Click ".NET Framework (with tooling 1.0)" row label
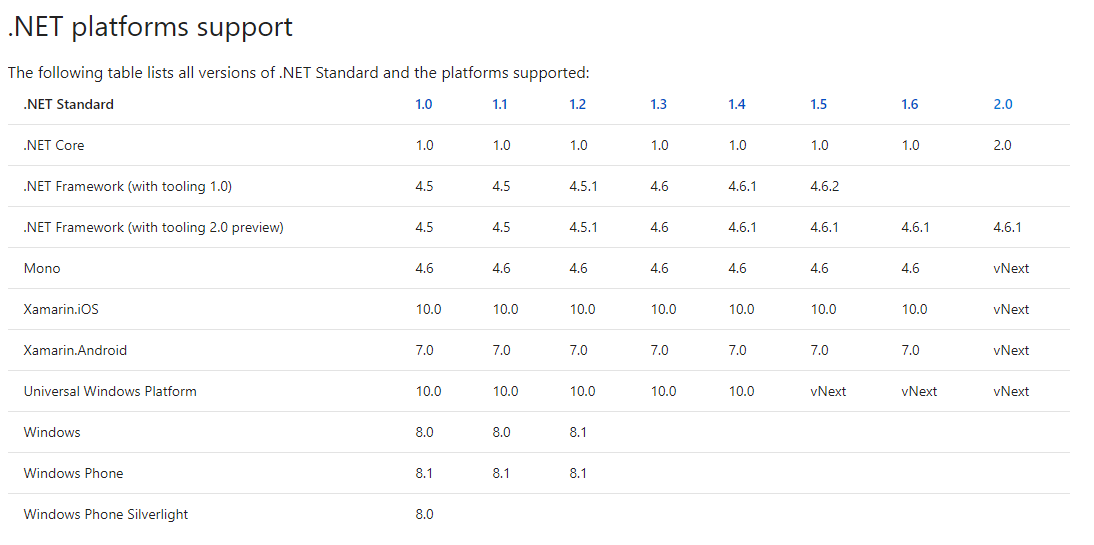Screen dimensions: 1094x545 tap(128, 186)
